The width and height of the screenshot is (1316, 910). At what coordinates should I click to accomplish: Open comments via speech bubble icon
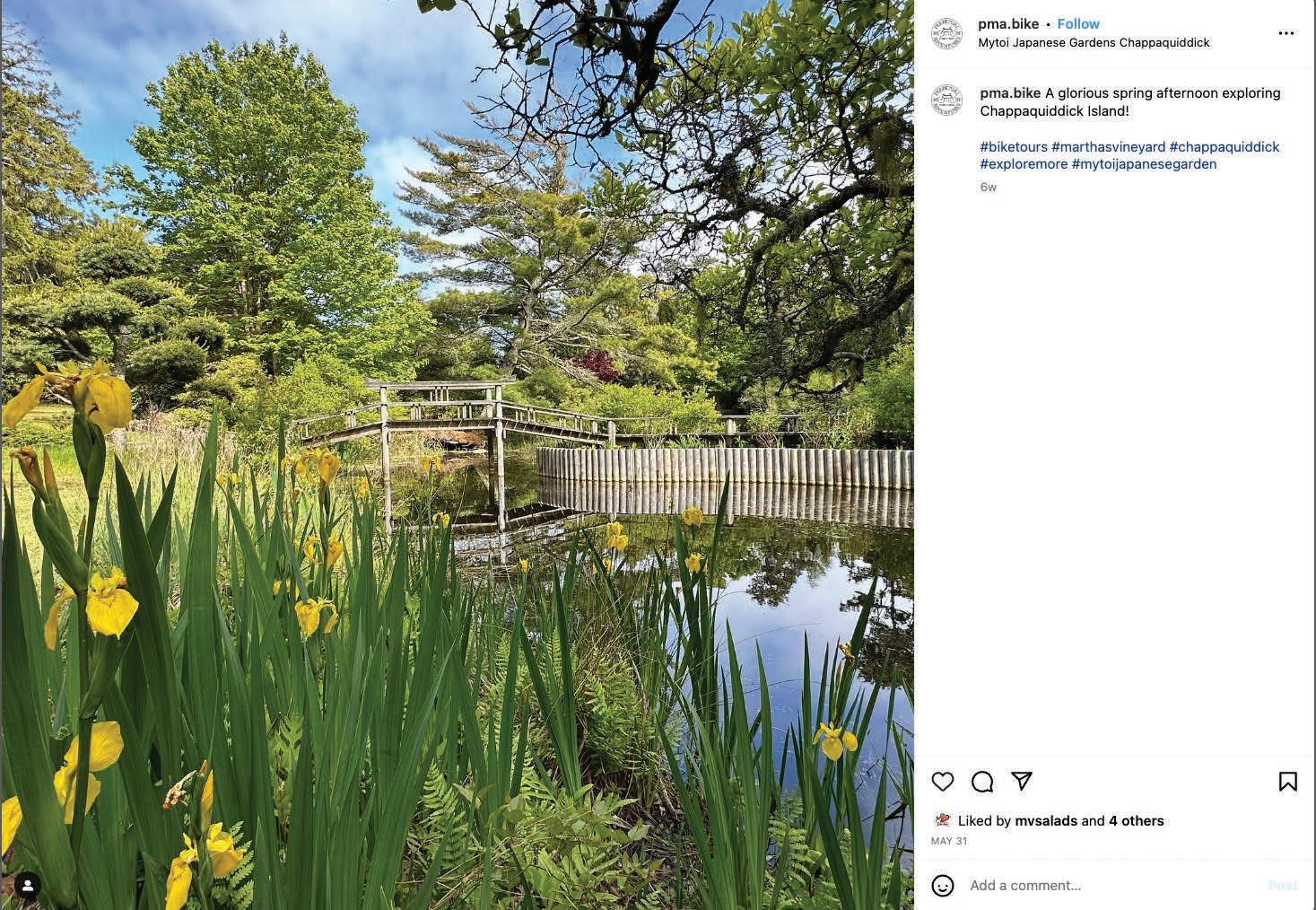pos(982,782)
